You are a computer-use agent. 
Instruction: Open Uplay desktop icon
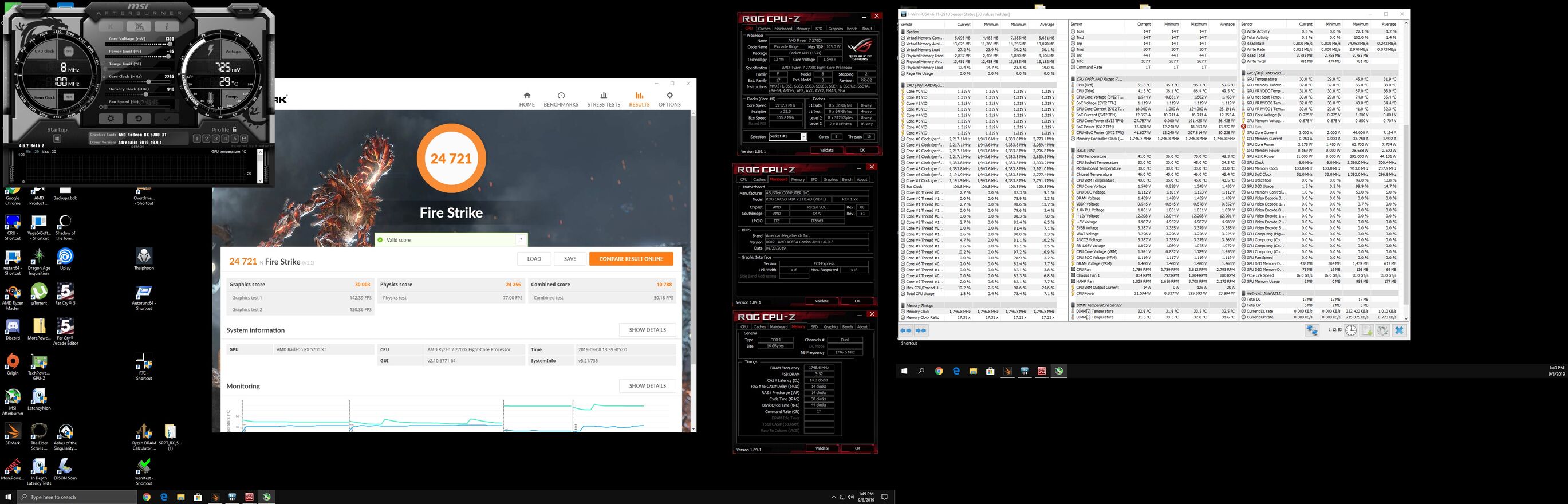tap(65, 259)
